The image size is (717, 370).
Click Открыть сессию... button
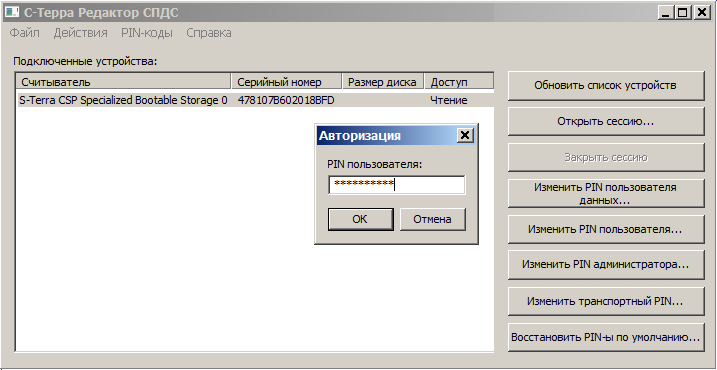[606, 122]
